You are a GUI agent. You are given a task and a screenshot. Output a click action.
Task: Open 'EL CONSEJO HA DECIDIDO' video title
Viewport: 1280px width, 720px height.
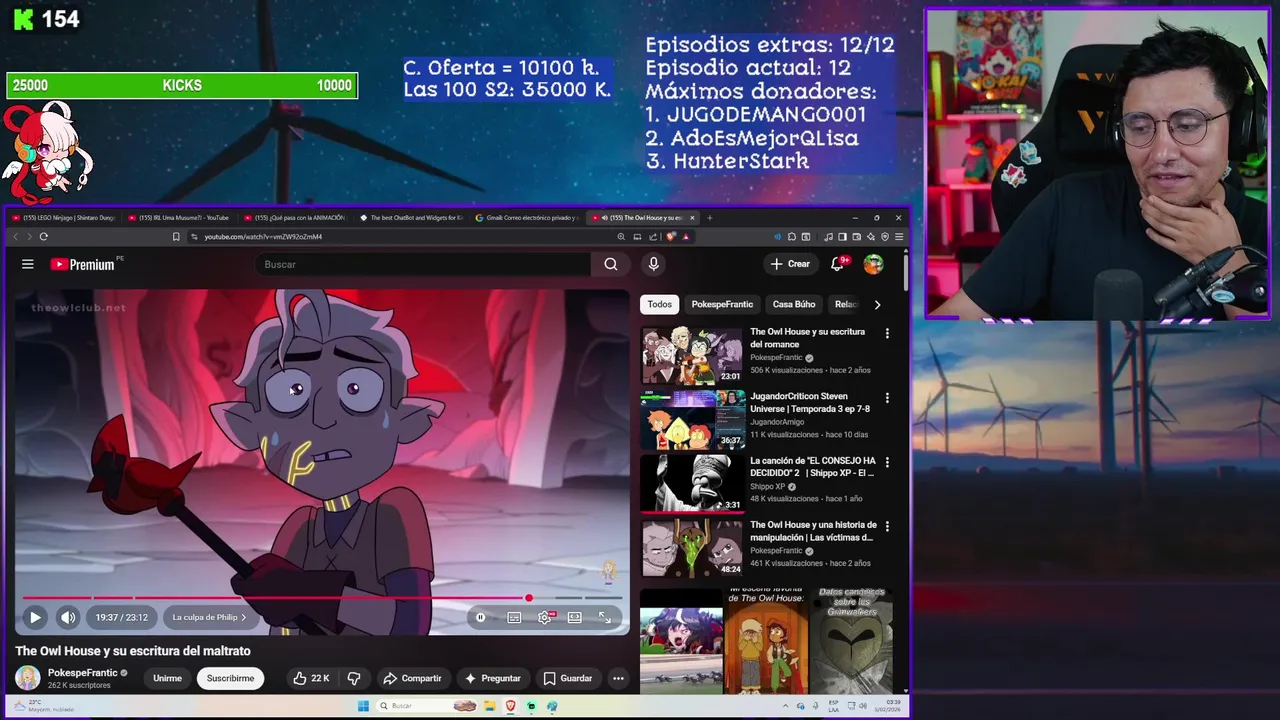[x=812, y=467]
